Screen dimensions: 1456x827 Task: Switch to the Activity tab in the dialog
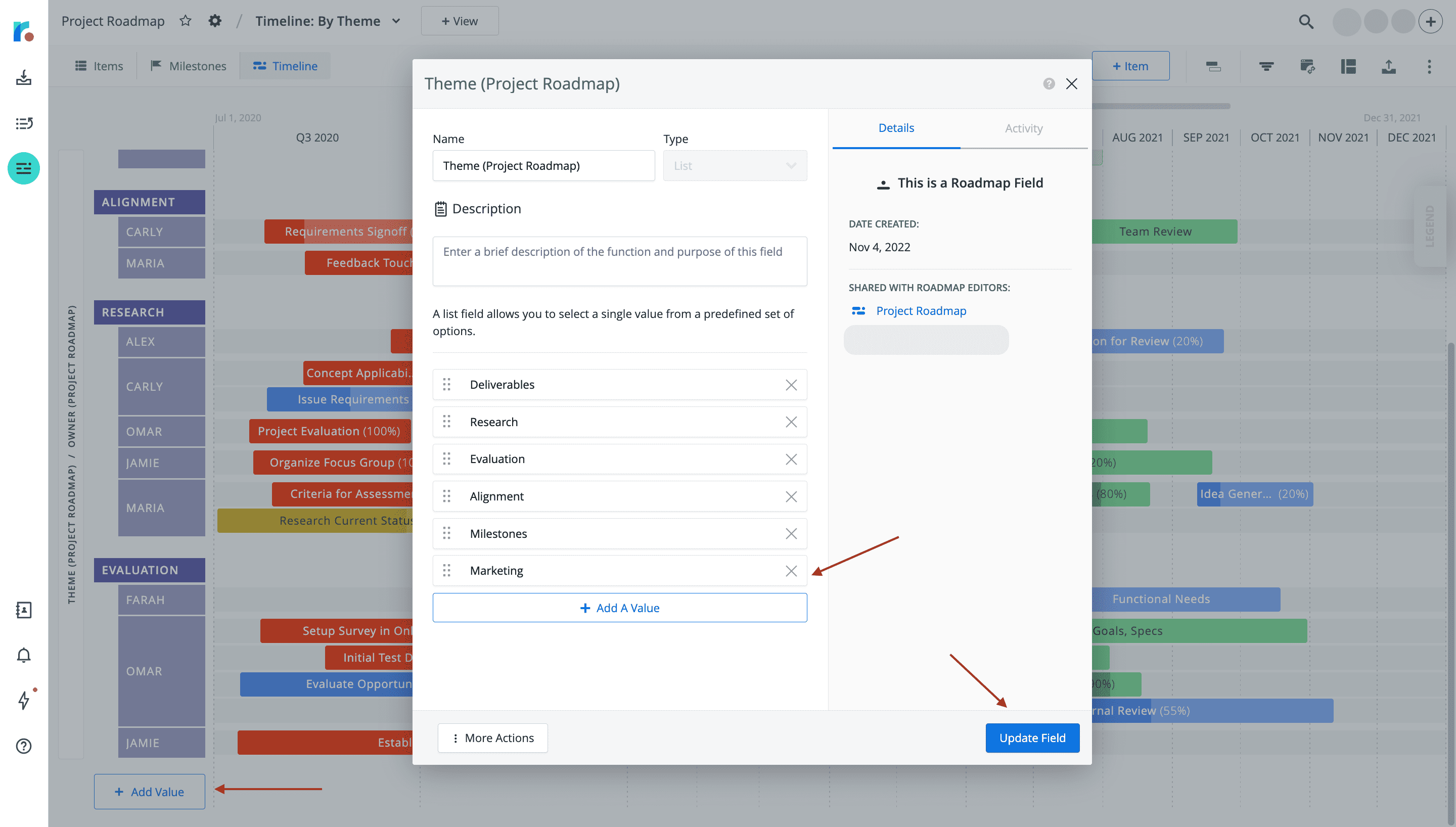1023,128
